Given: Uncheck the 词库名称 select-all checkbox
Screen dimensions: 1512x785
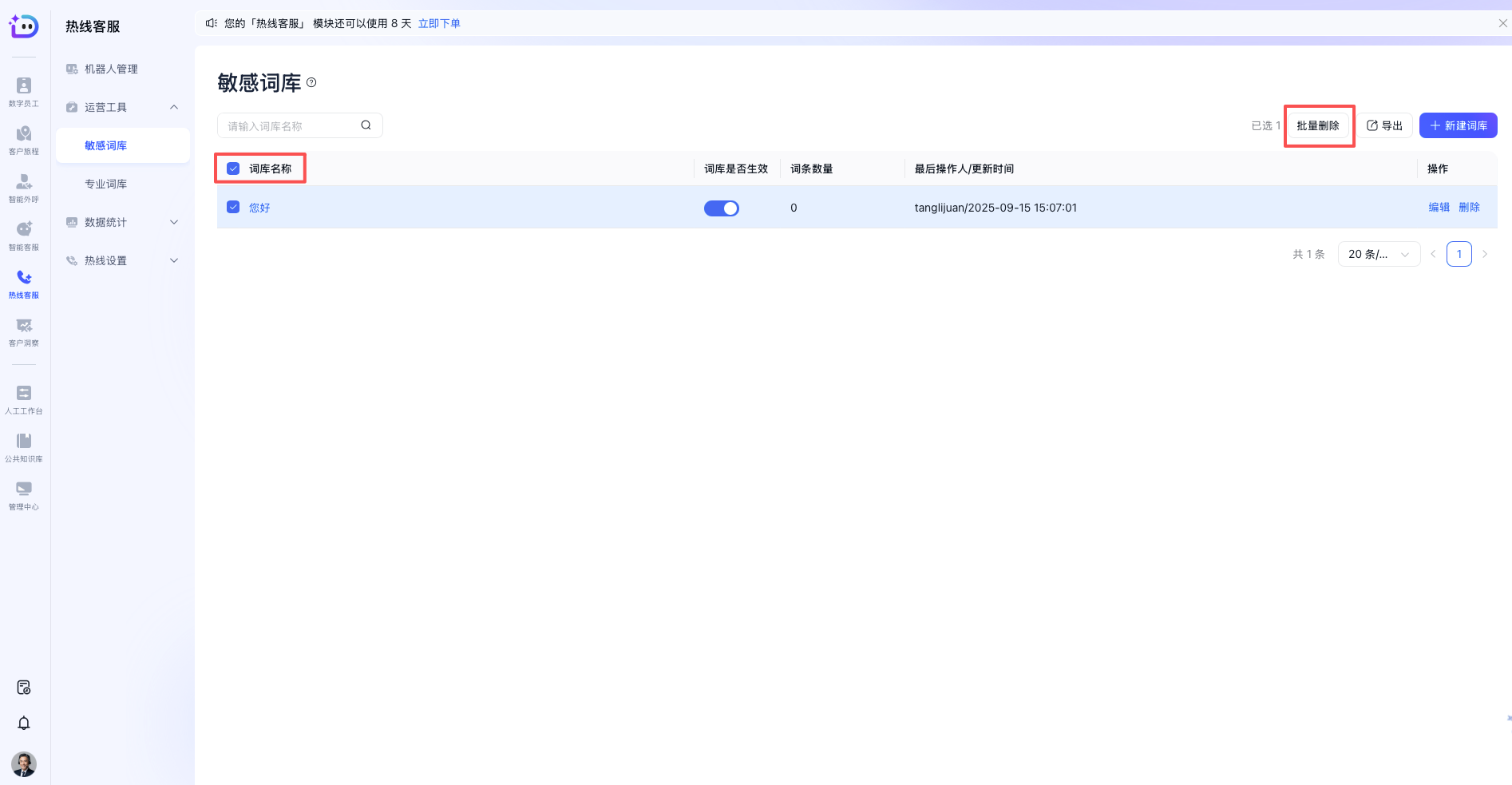Looking at the screenshot, I should coord(233,168).
